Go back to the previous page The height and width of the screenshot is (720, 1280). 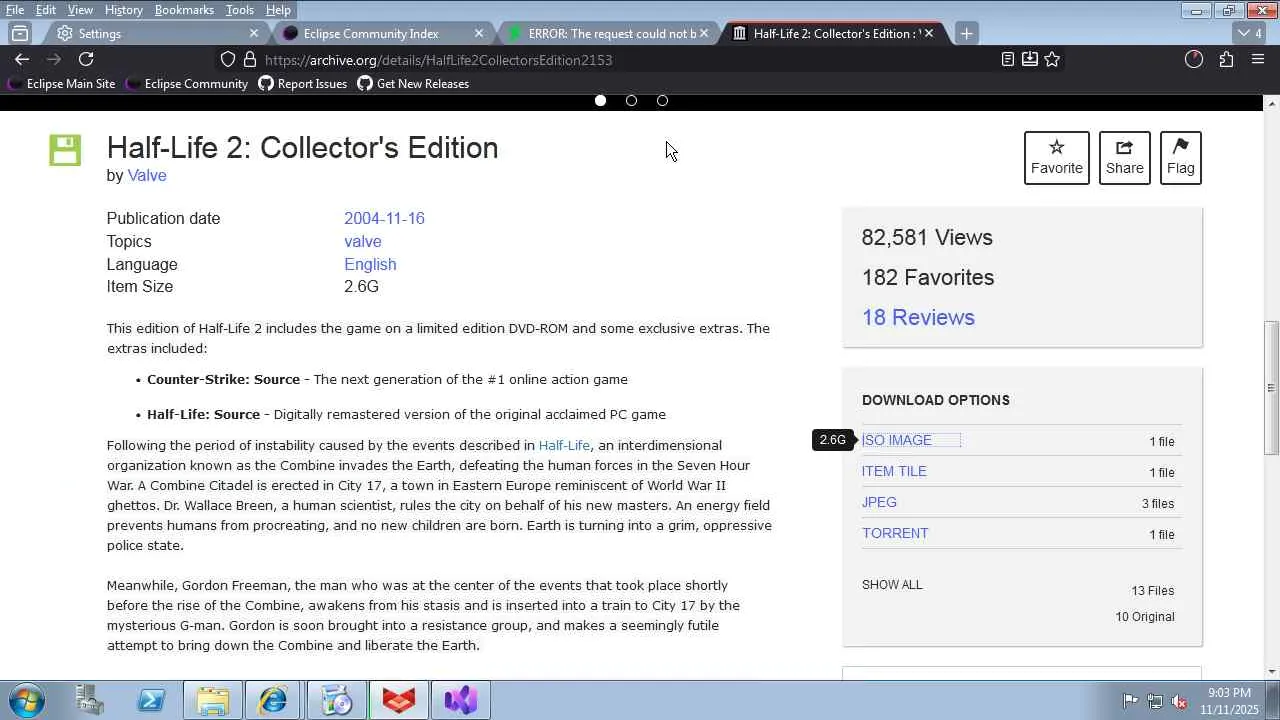(22, 60)
